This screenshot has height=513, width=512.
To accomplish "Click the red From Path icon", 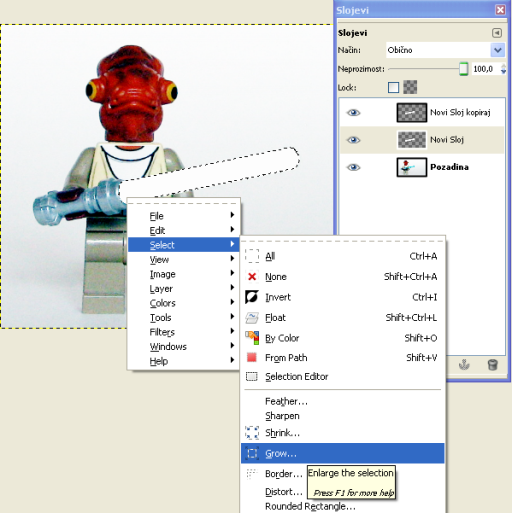I will (252, 358).
